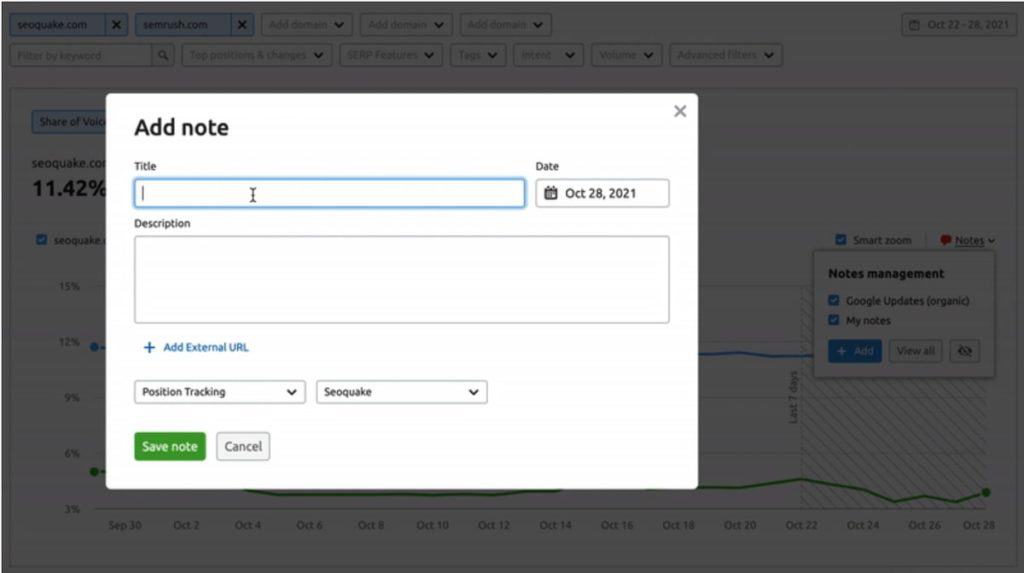This screenshot has height=573, width=1024.
Task: Toggle Google Updates (organic) checkbox
Action: pos(833,301)
